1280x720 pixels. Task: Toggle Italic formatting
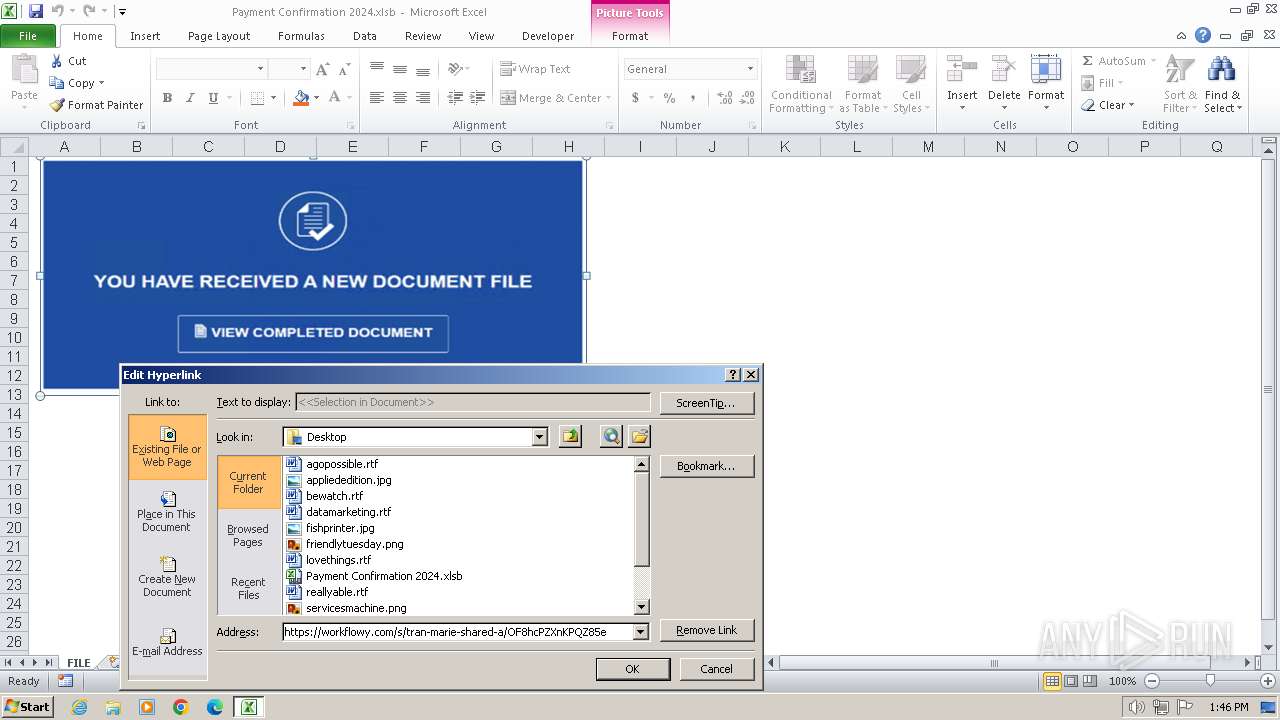pyautogui.click(x=190, y=98)
